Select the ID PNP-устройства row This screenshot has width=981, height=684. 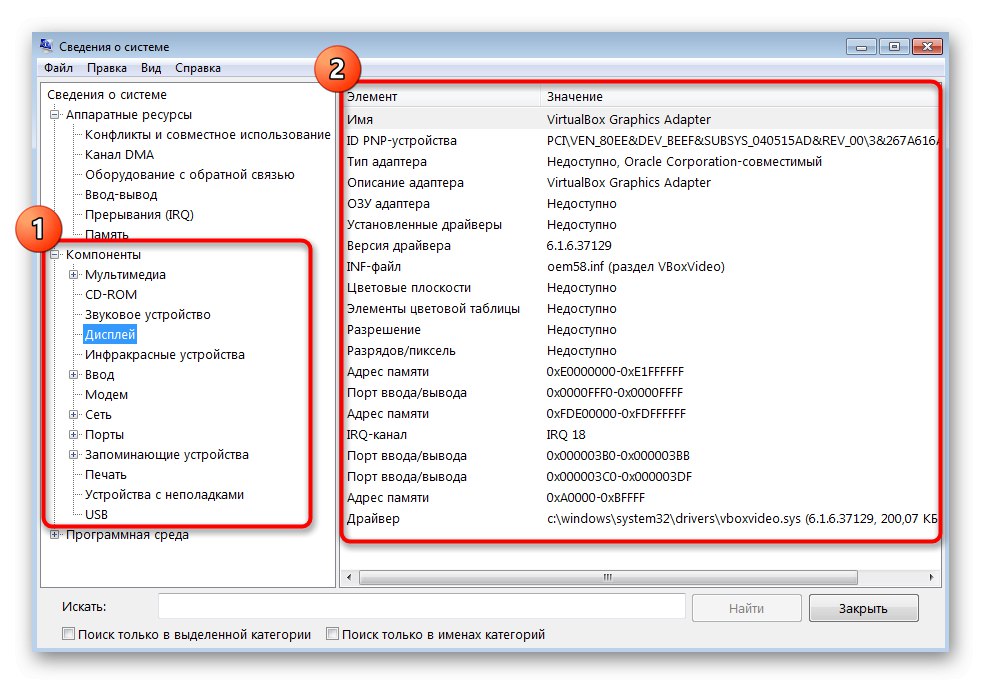[641, 141]
